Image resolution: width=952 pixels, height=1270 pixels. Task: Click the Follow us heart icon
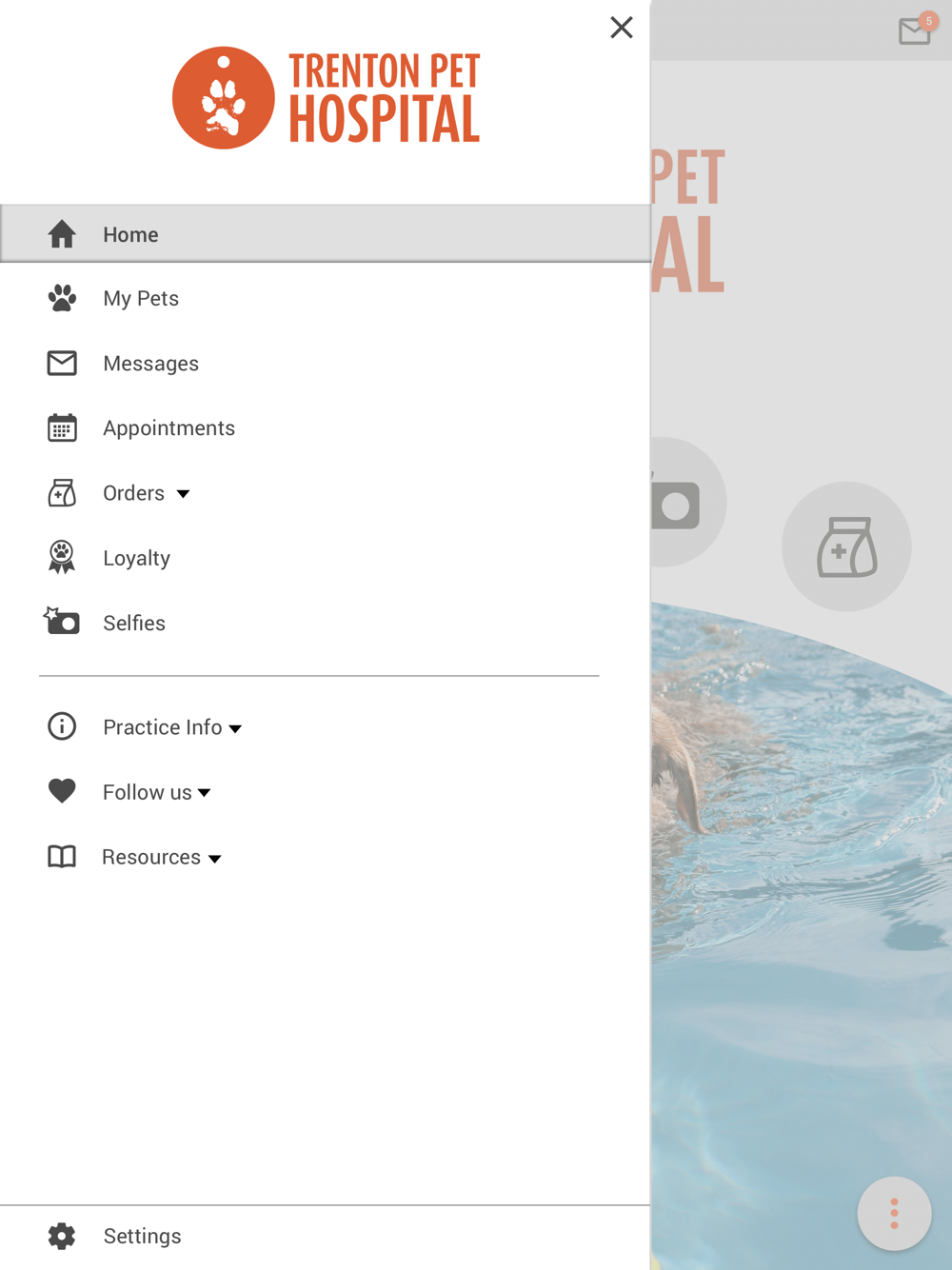[x=62, y=791]
